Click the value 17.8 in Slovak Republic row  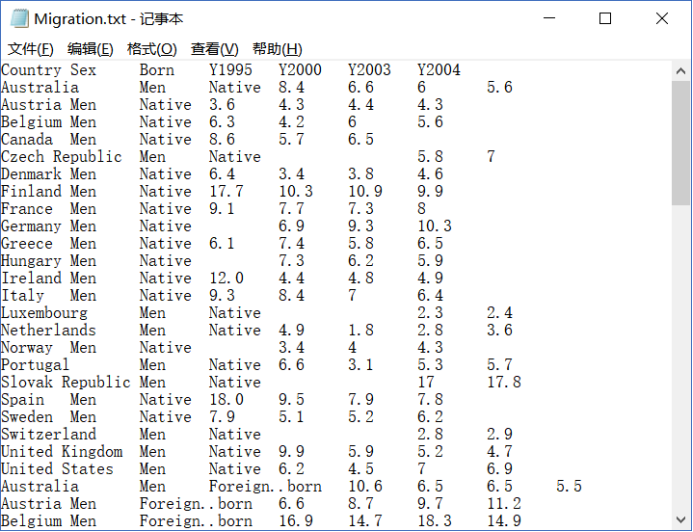[x=504, y=382]
